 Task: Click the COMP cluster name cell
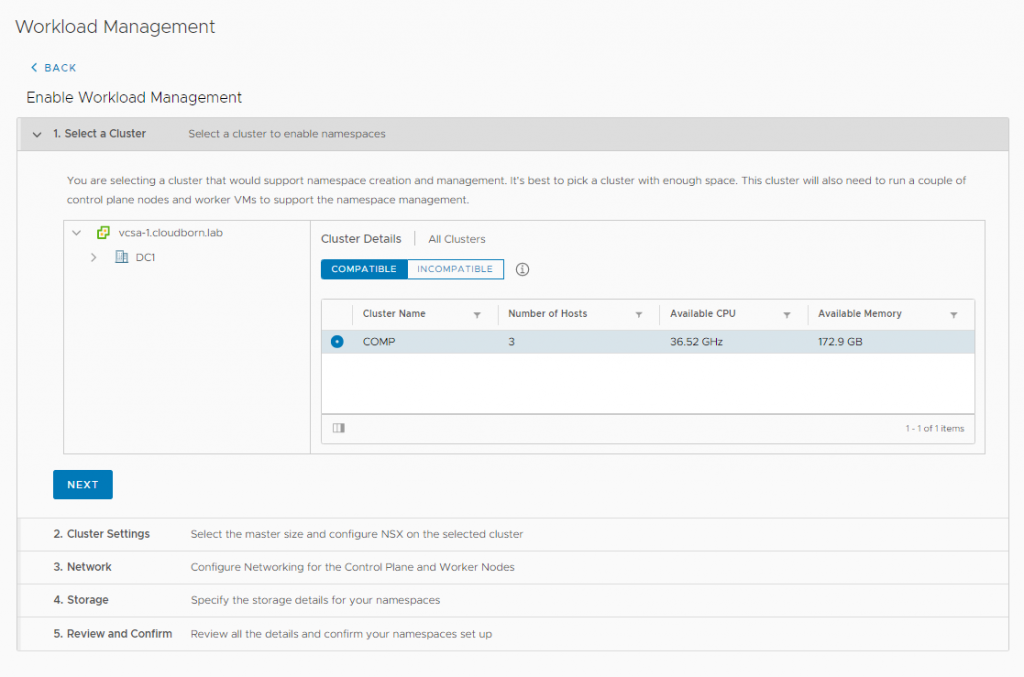pos(380,342)
